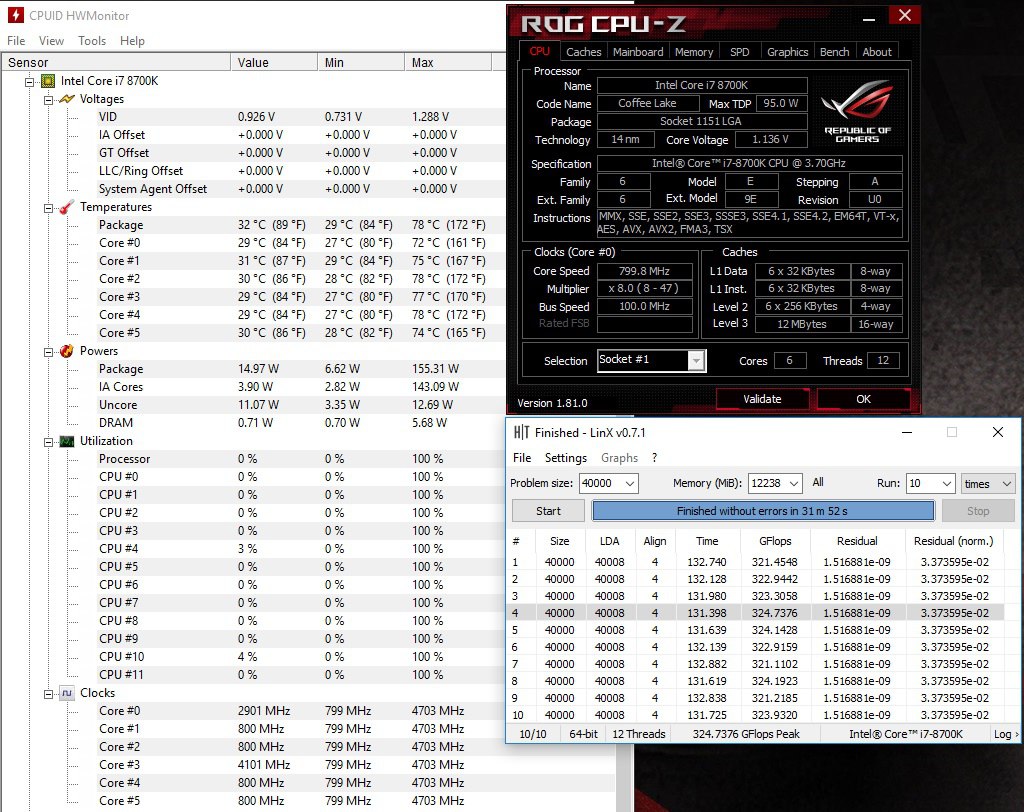Viewport: 1024px width, 812px height.
Task: Open the Memory (MiB) dropdown in LinX
Action: click(793, 483)
